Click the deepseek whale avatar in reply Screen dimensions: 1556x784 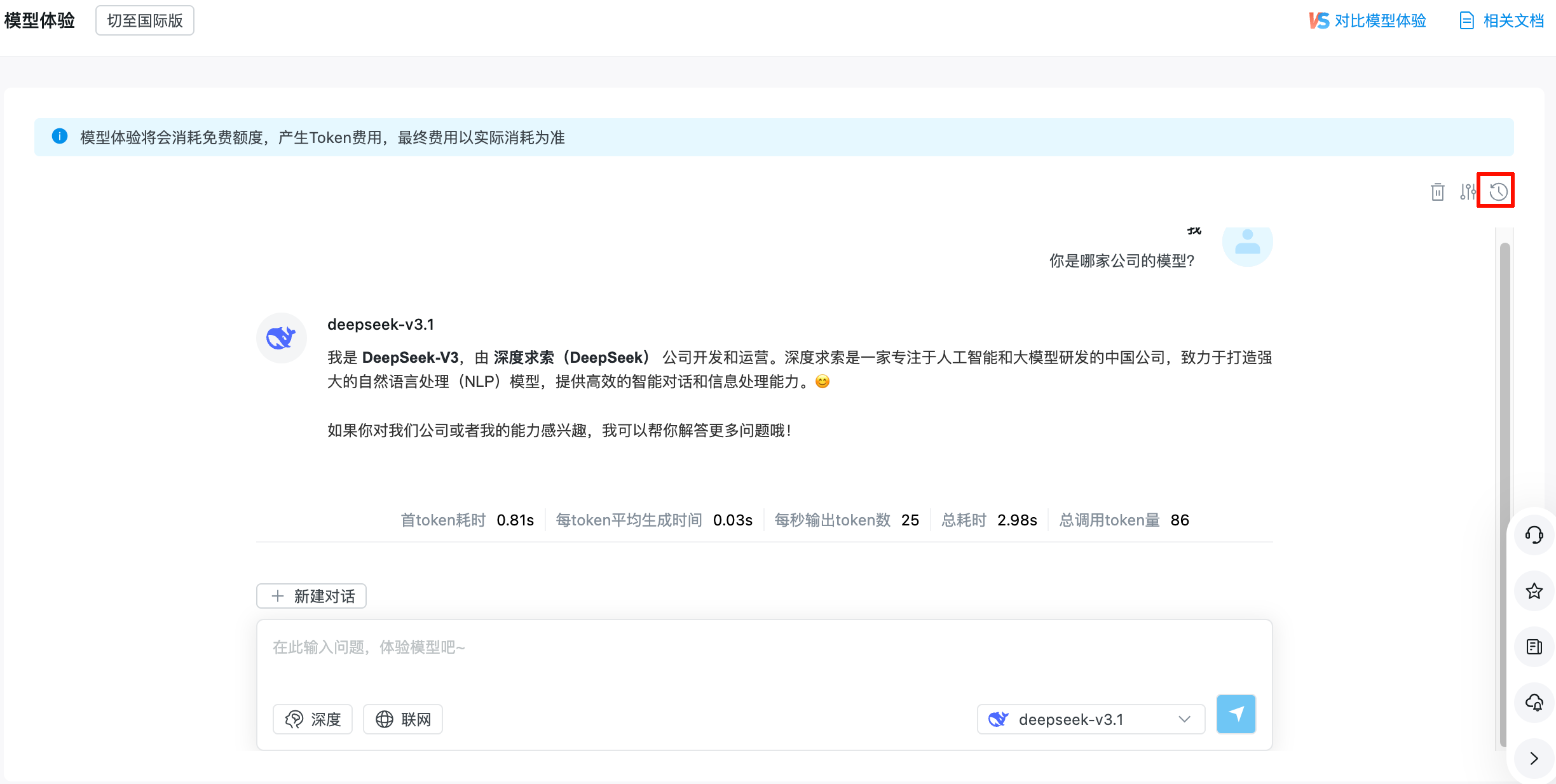(281, 337)
